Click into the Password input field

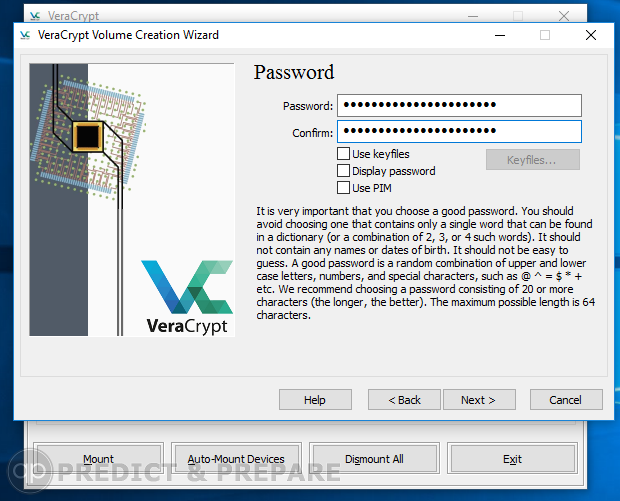pos(459,105)
